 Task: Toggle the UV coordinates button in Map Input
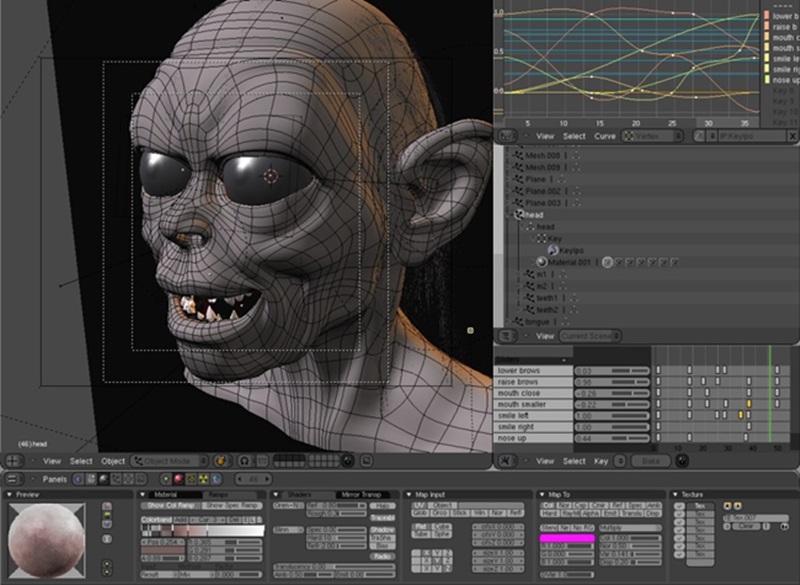click(x=419, y=505)
